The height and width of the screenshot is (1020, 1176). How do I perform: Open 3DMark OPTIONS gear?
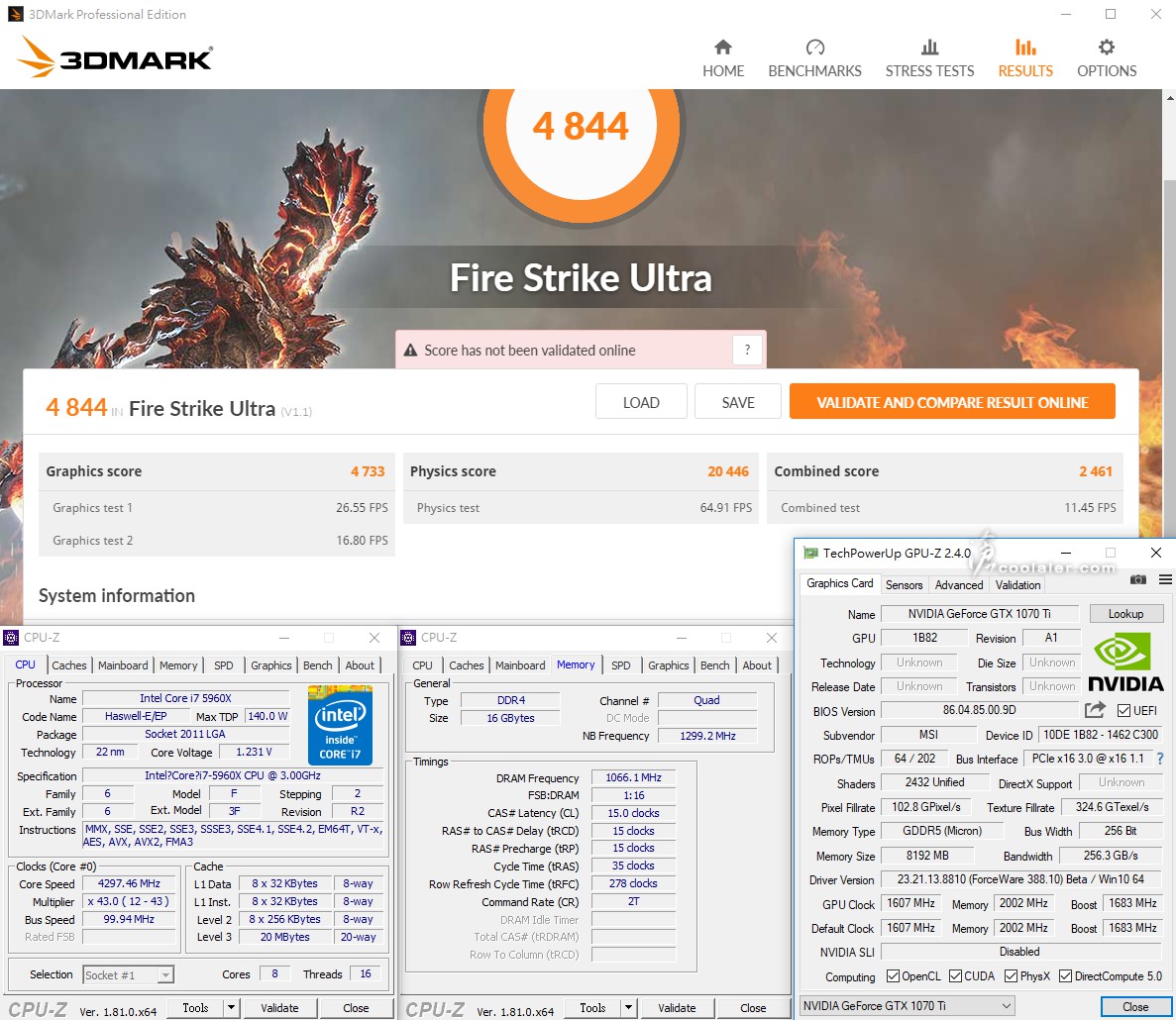click(1107, 58)
